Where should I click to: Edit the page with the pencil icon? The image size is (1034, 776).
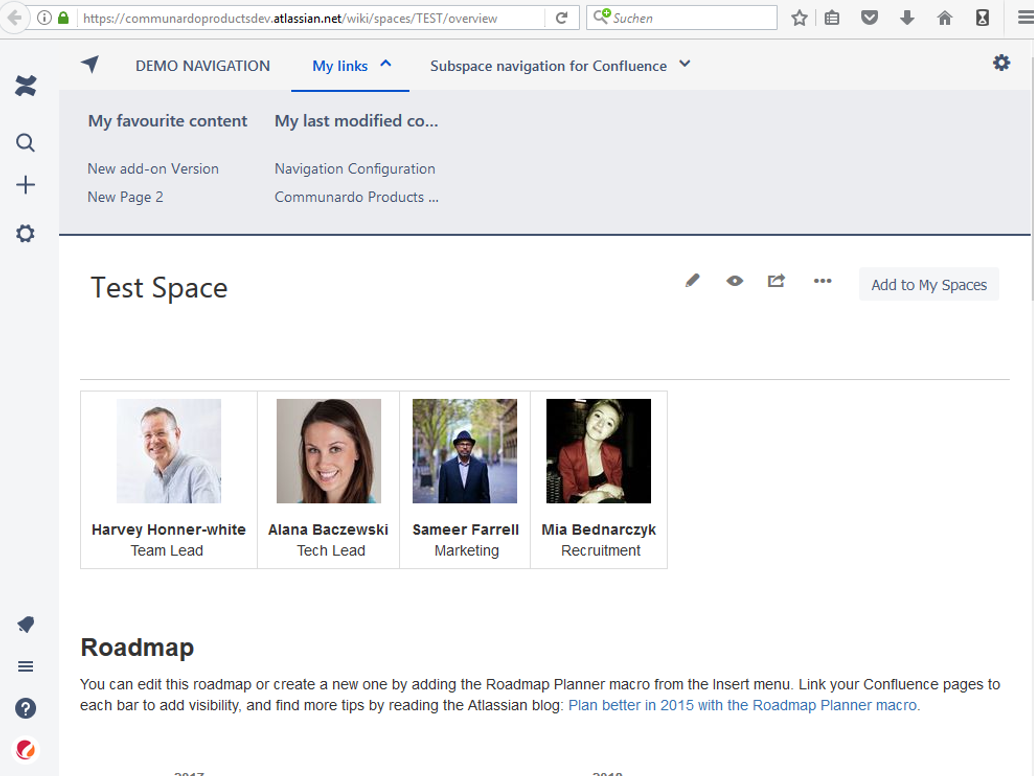coord(692,281)
